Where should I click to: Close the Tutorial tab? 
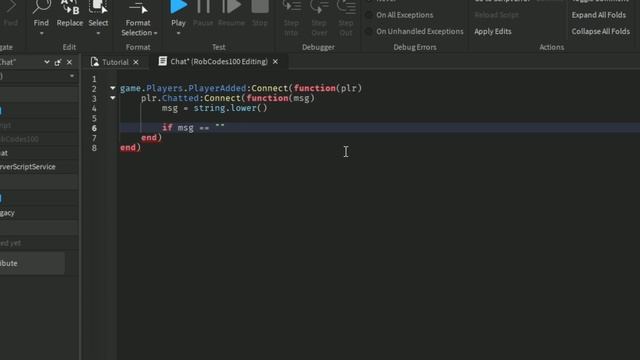[x=136, y=62]
